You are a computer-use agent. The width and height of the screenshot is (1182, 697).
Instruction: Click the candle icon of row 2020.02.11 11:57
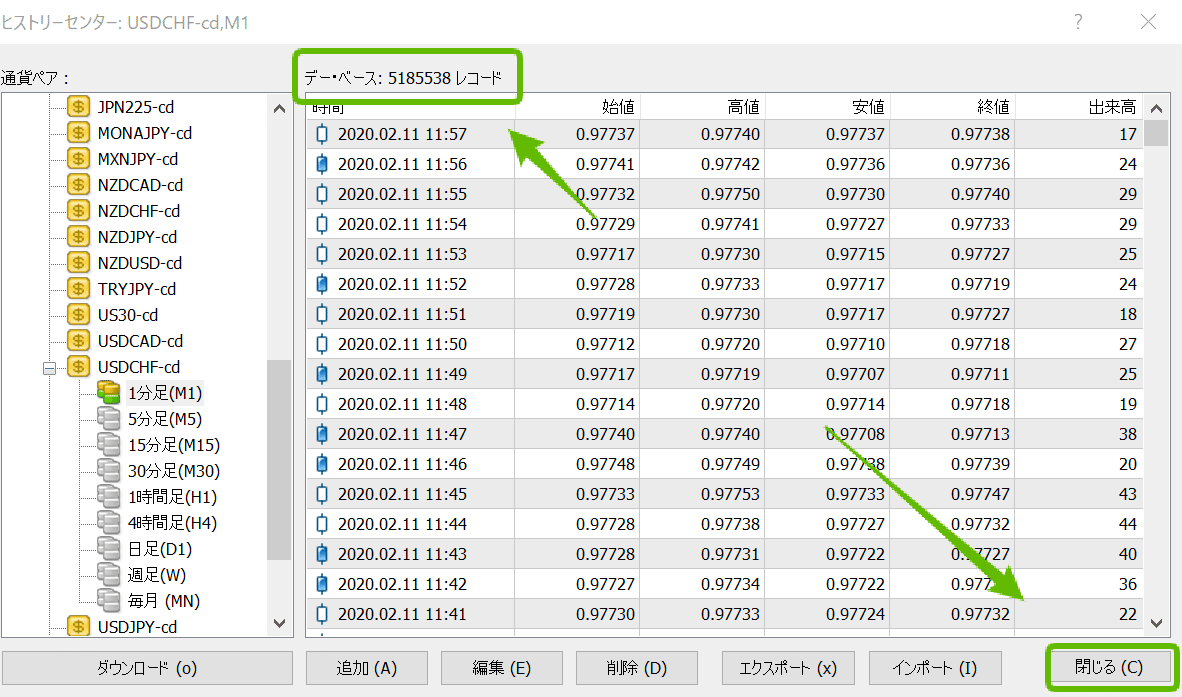click(322, 134)
